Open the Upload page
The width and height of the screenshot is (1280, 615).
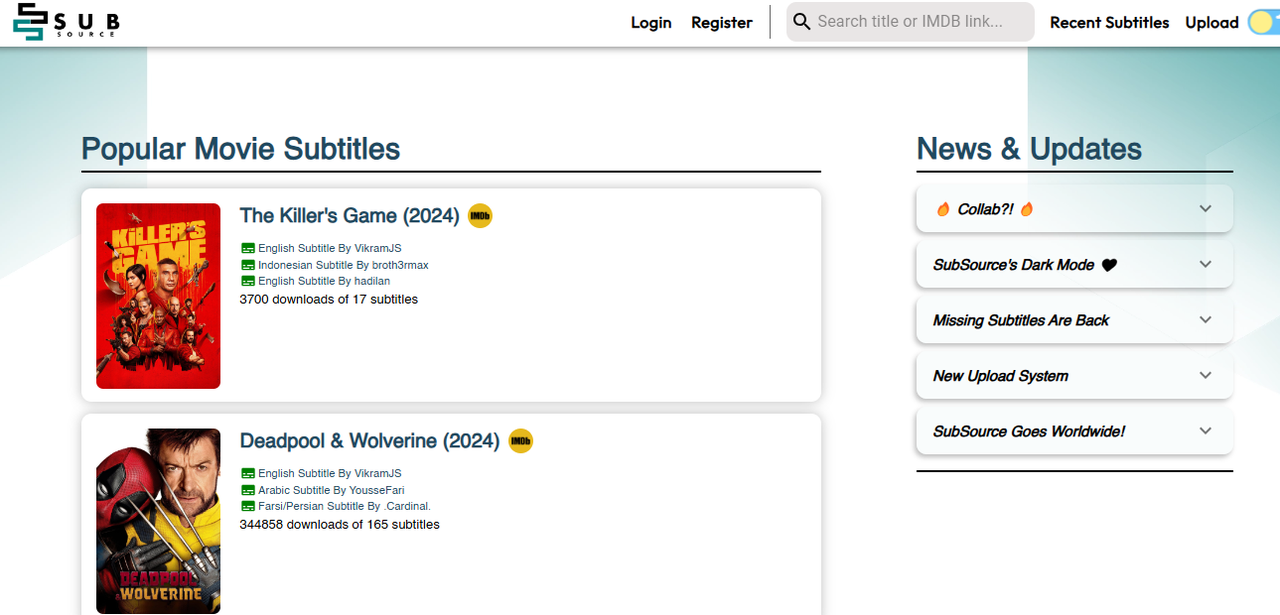[x=1212, y=22]
